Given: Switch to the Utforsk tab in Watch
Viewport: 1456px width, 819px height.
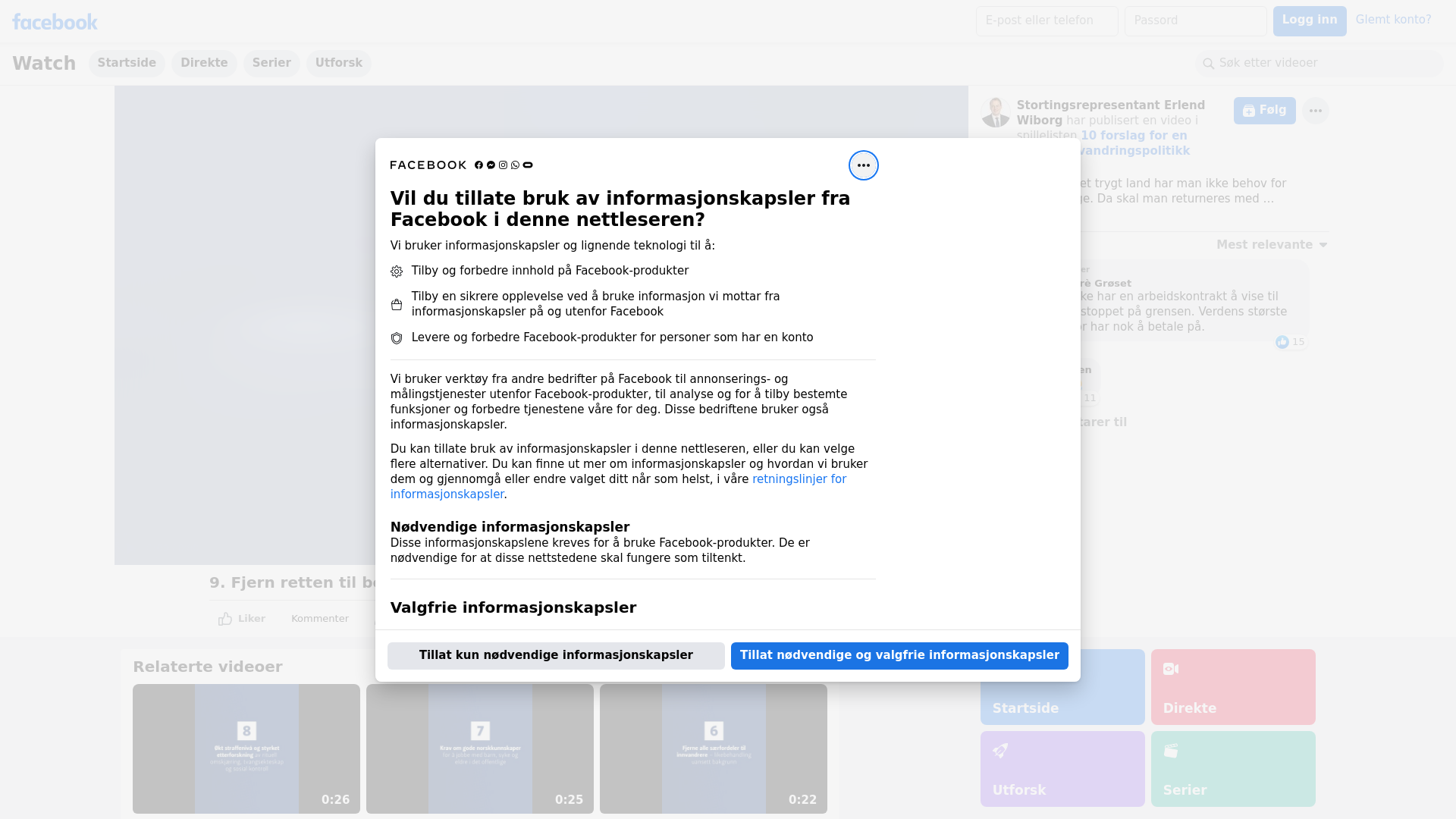Looking at the screenshot, I should point(339,64).
